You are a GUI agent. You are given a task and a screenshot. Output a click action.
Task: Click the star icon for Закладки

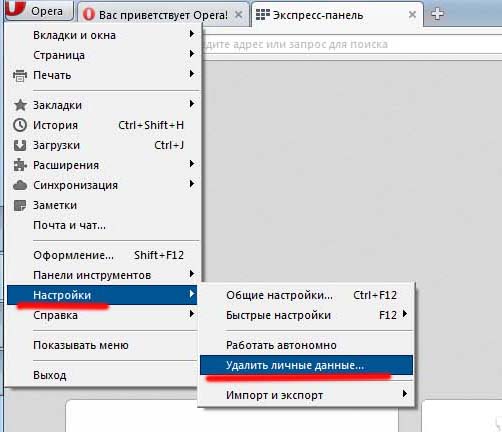(20, 105)
